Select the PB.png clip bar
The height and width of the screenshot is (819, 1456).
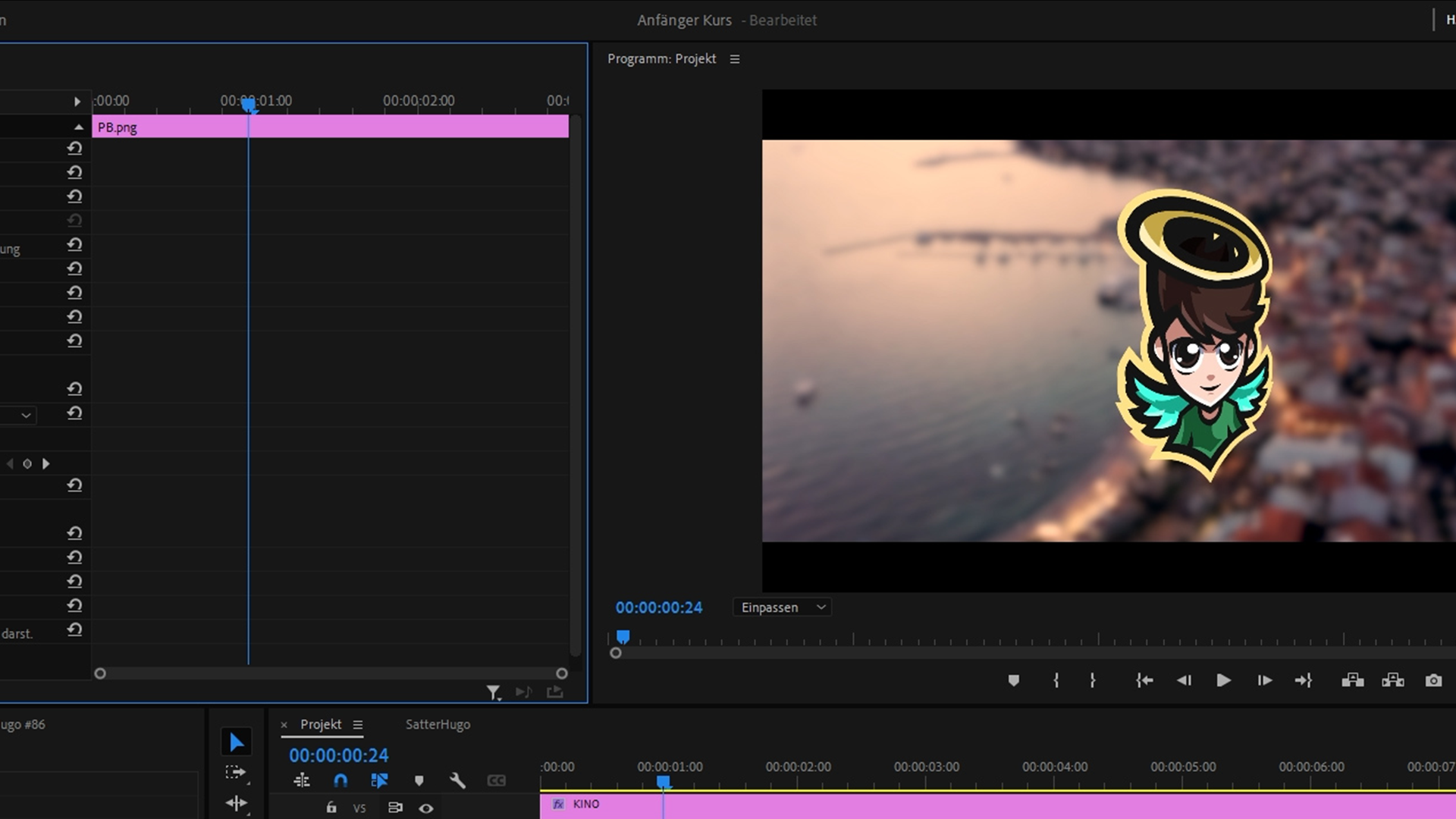click(330, 127)
